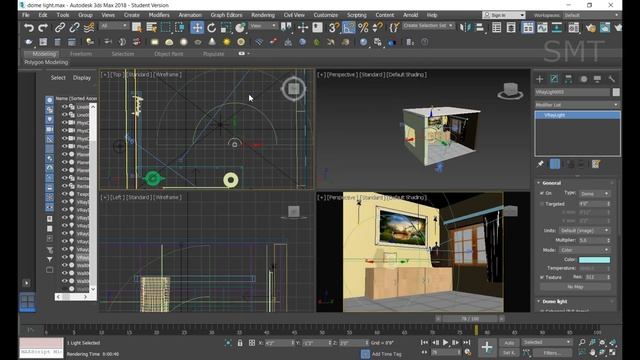
Task: Select the Select and Link tool
Action: click(60, 27)
